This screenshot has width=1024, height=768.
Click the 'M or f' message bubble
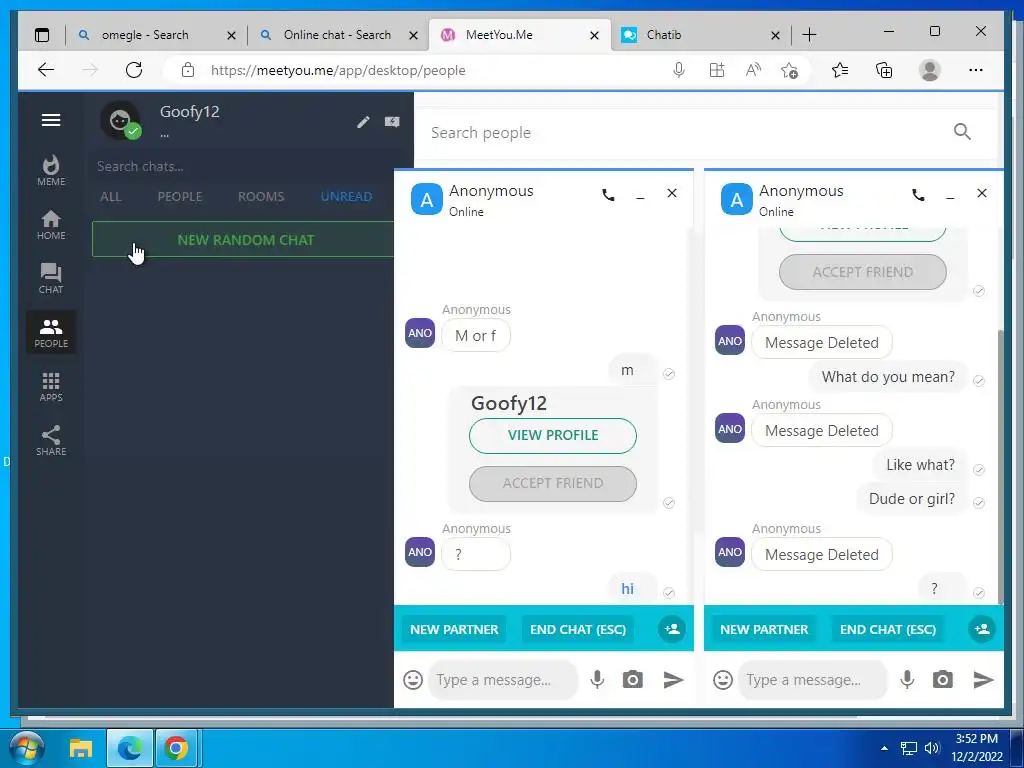475,336
